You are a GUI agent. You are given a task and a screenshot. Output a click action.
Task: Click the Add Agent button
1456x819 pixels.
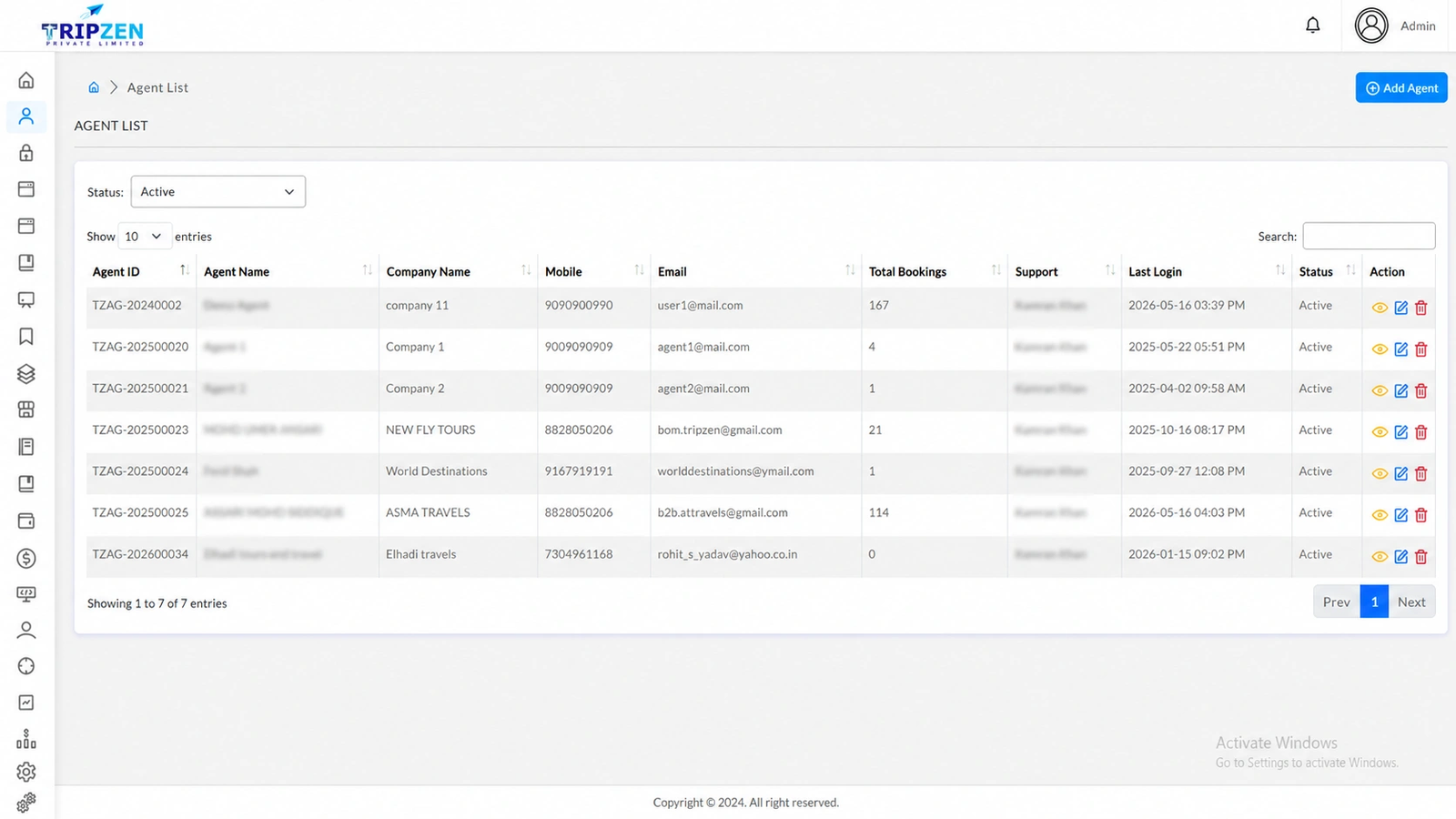[1401, 88]
